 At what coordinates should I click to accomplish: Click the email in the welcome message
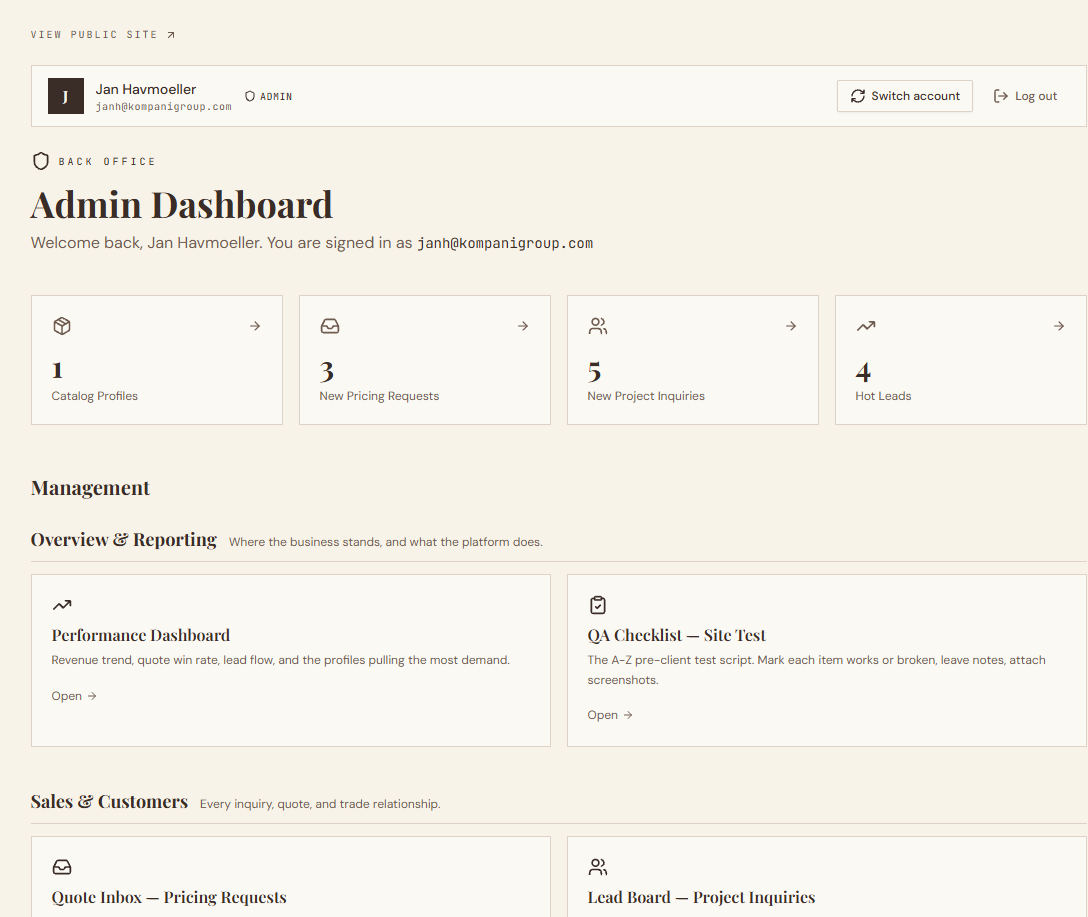(505, 243)
